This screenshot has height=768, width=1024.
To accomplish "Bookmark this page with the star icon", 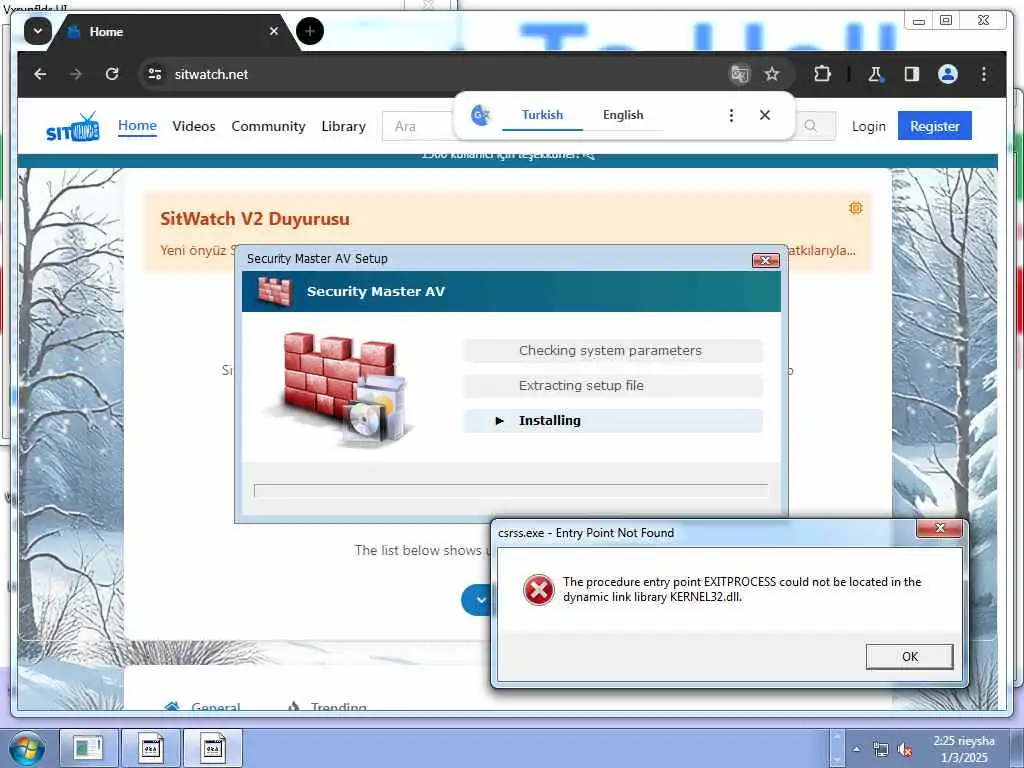I will point(772,74).
